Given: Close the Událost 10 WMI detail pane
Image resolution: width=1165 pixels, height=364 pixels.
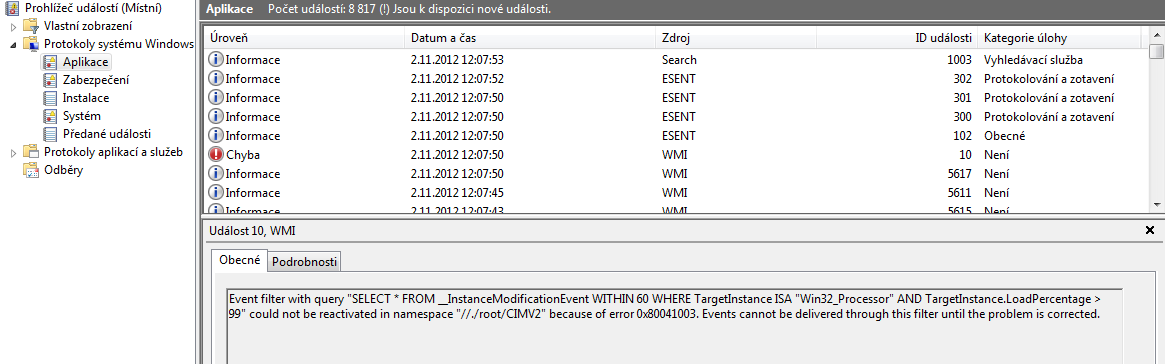Looking at the screenshot, I should tap(1150, 232).
